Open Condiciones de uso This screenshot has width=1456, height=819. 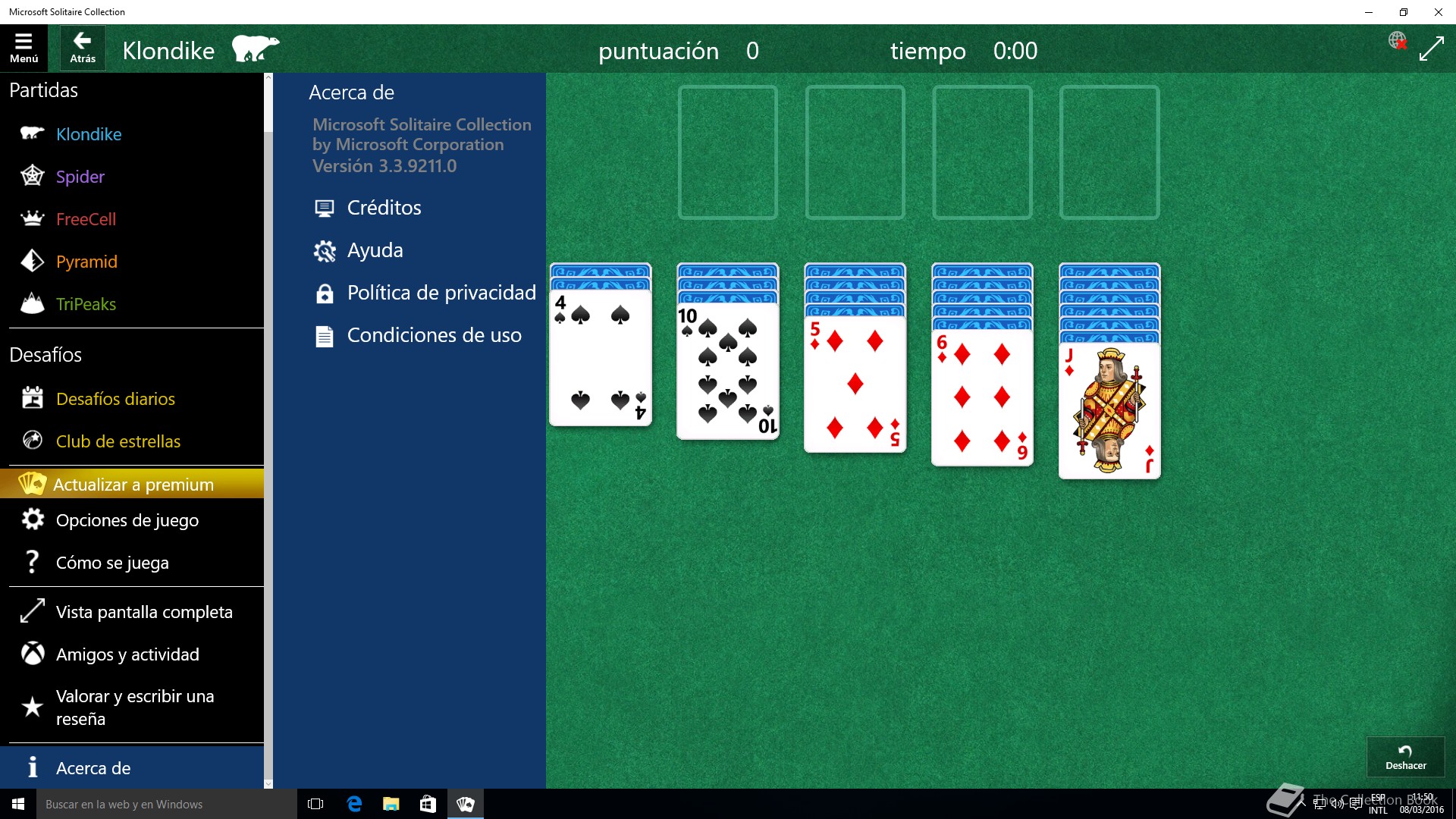pyautogui.click(x=419, y=335)
